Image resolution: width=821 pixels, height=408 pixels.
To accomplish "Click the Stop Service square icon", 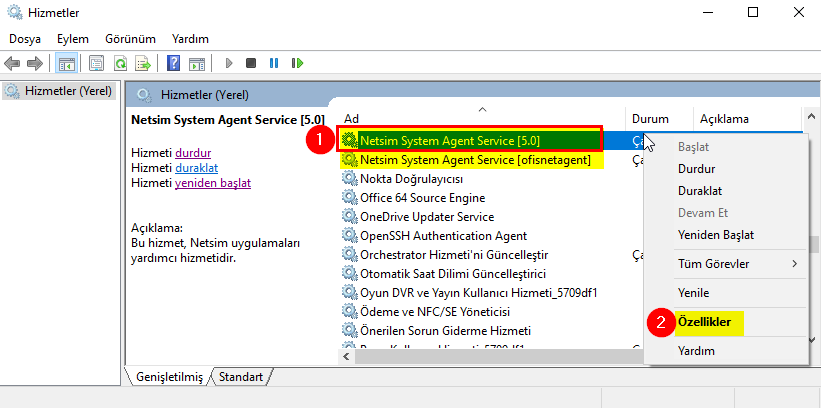I will pyautogui.click(x=251, y=64).
